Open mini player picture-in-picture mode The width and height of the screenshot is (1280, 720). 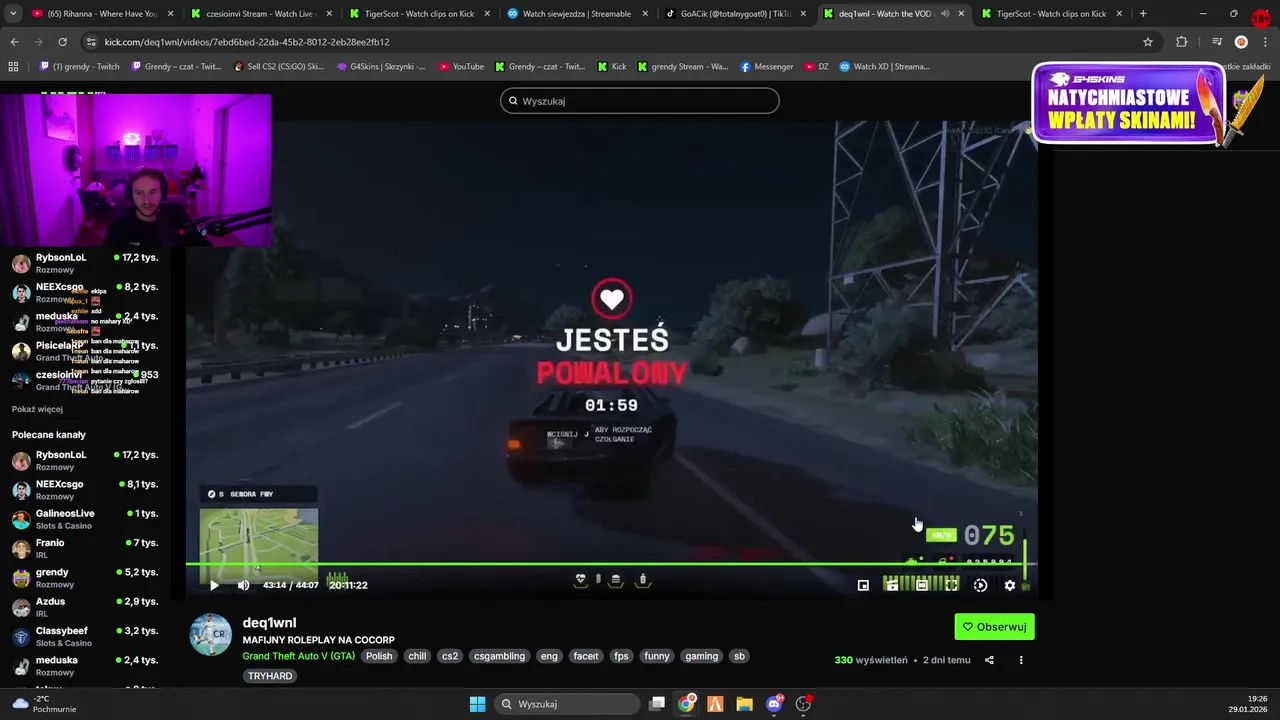coord(863,585)
